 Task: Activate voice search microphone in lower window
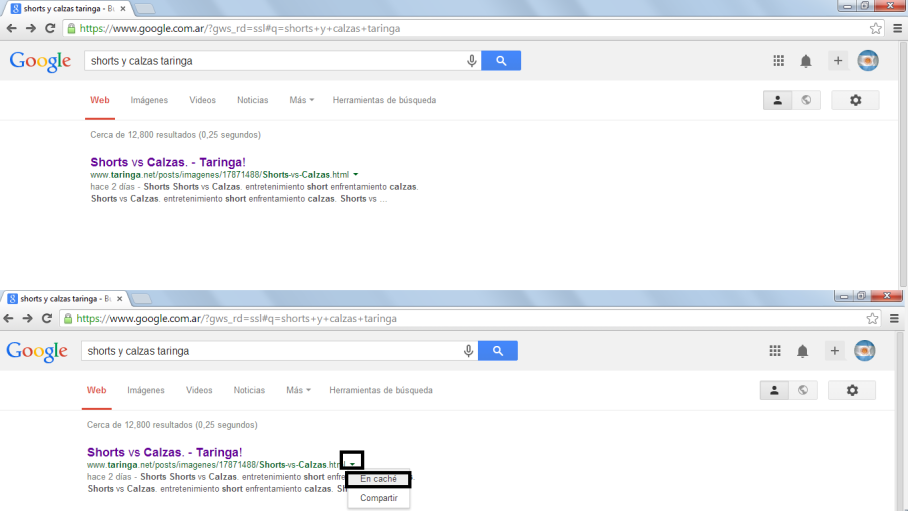tap(468, 351)
